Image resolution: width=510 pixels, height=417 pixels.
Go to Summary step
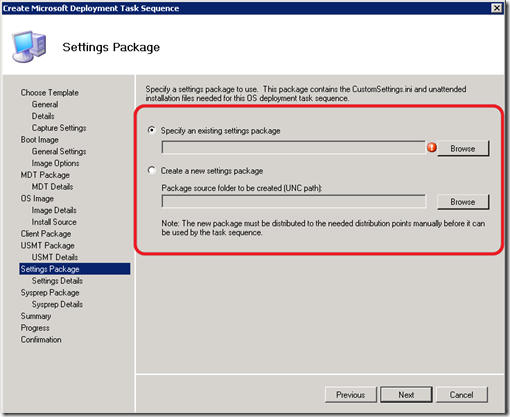pyautogui.click(x=36, y=316)
